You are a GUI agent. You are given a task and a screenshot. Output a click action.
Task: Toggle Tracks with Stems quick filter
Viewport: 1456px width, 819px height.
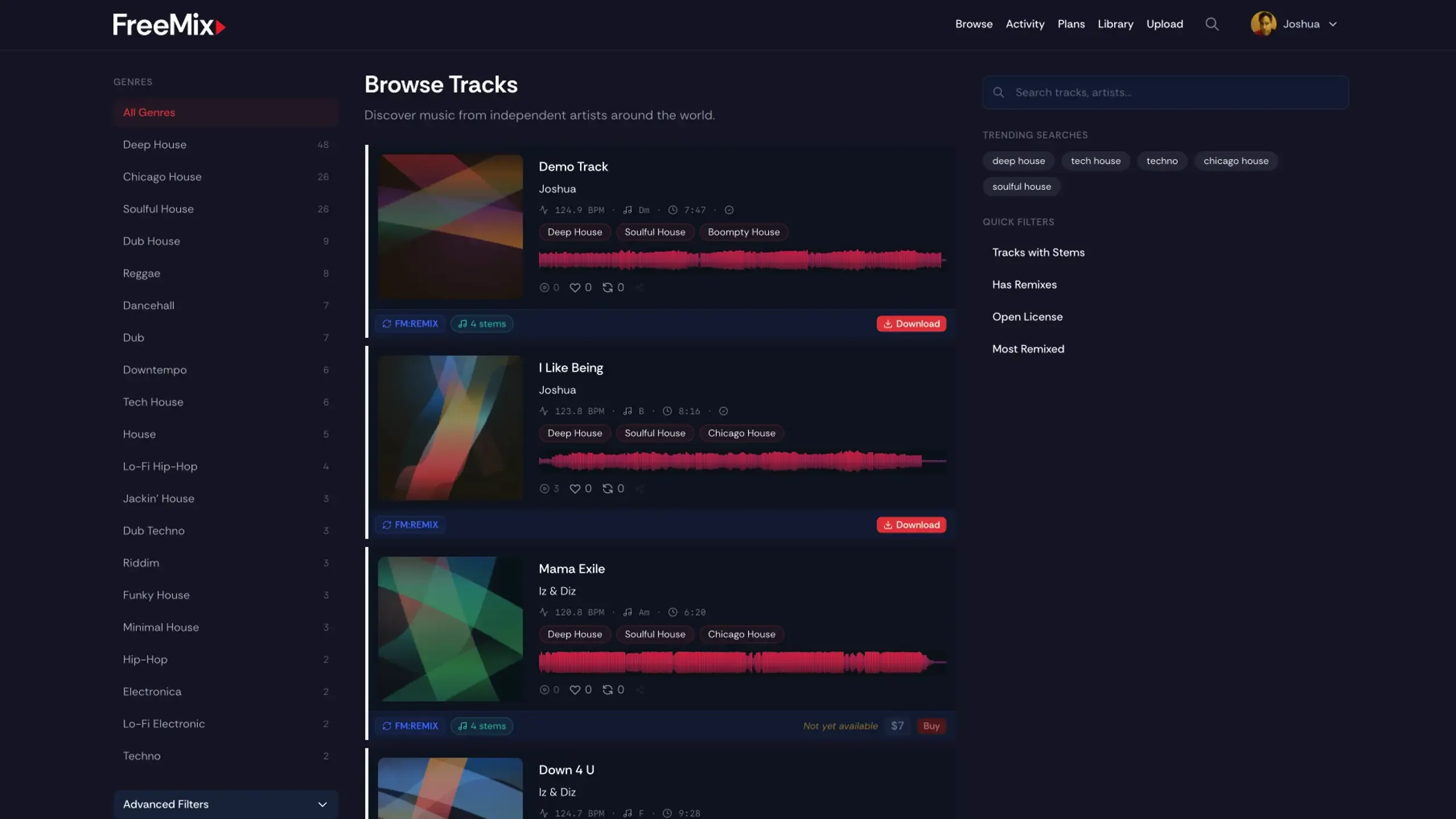pos(1038,253)
